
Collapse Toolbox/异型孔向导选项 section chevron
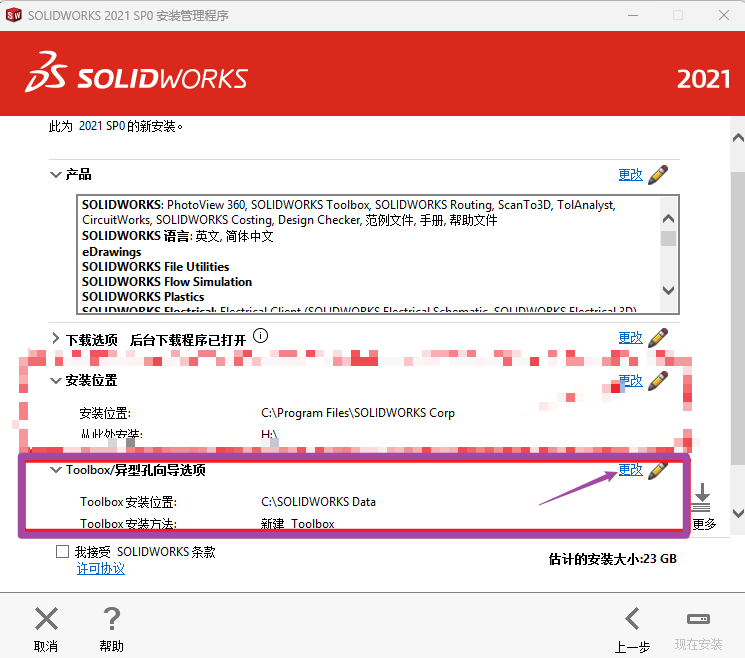(56, 470)
